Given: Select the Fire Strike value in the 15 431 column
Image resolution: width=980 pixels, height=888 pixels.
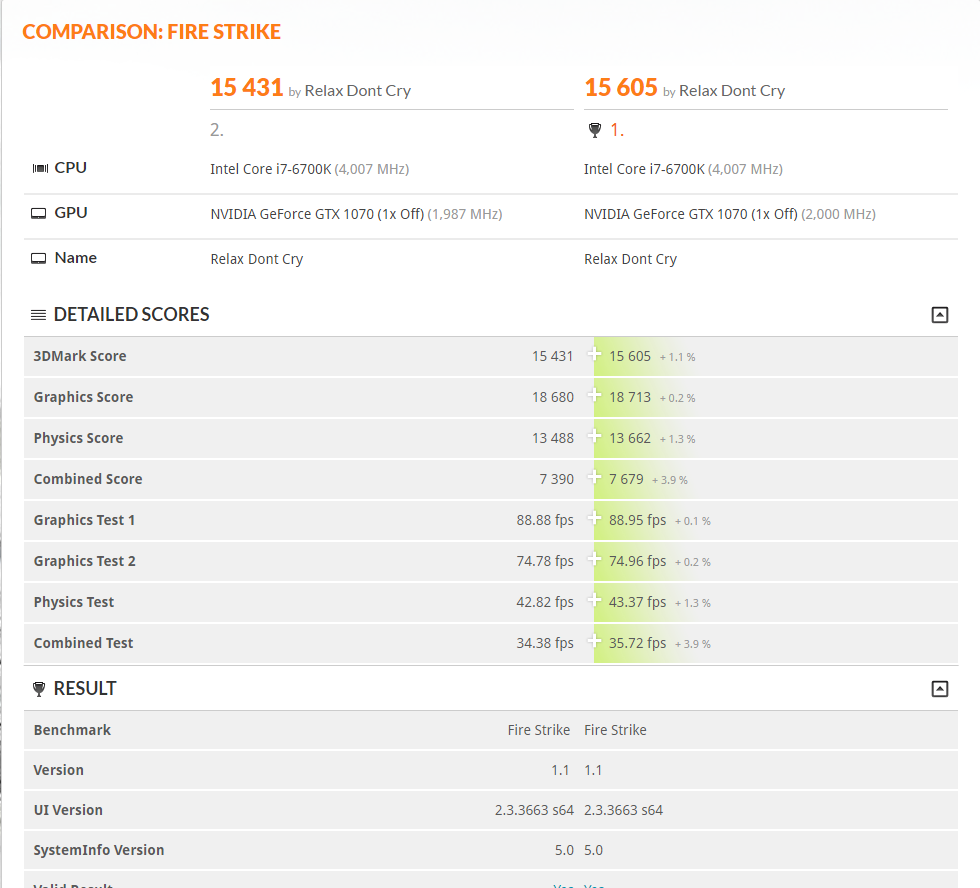Looking at the screenshot, I should (539, 730).
